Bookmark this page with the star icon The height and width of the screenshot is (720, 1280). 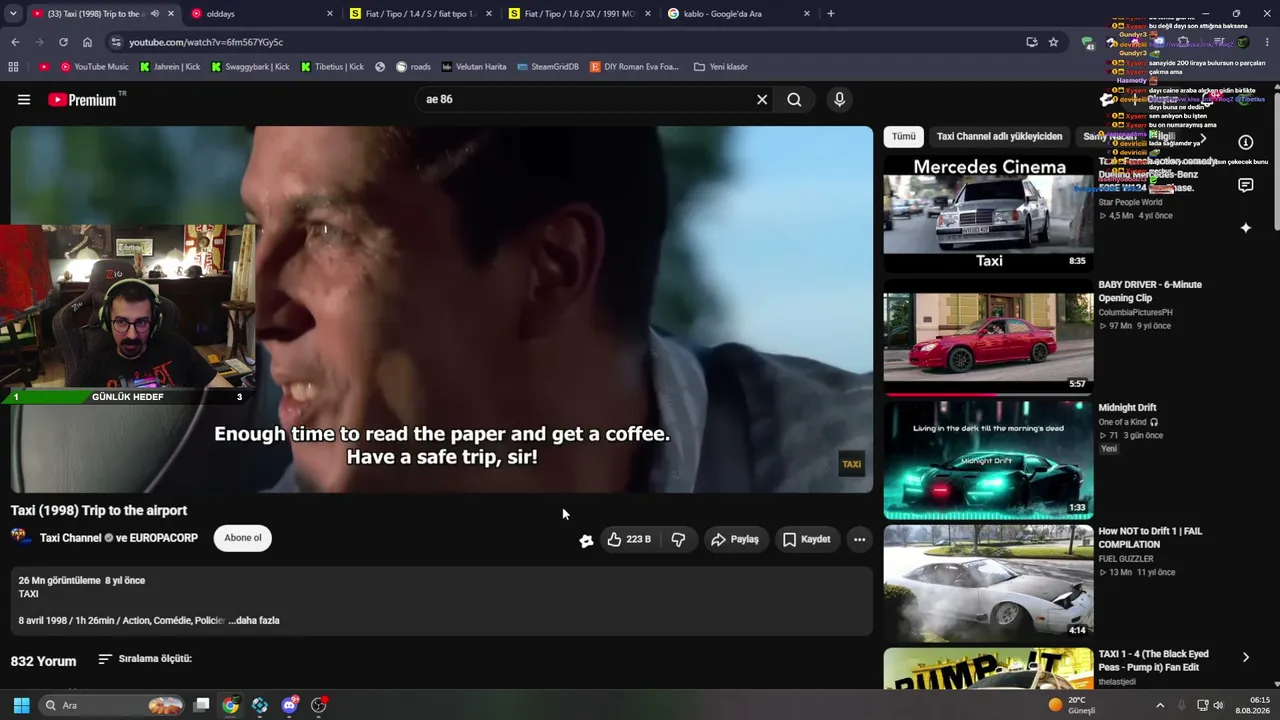coord(1053,42)
